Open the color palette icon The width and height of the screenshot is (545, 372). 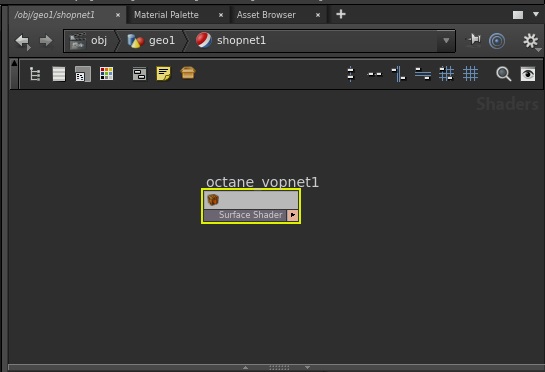click(106, 74)
